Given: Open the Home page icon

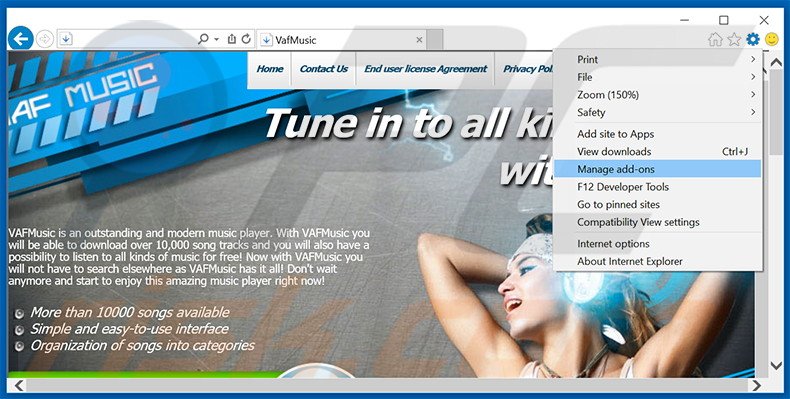Looking at the screenshot, I should [x=715, y=39].
